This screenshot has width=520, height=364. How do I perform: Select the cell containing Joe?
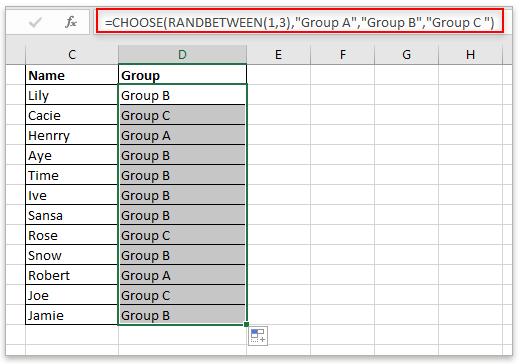[72, 295]
